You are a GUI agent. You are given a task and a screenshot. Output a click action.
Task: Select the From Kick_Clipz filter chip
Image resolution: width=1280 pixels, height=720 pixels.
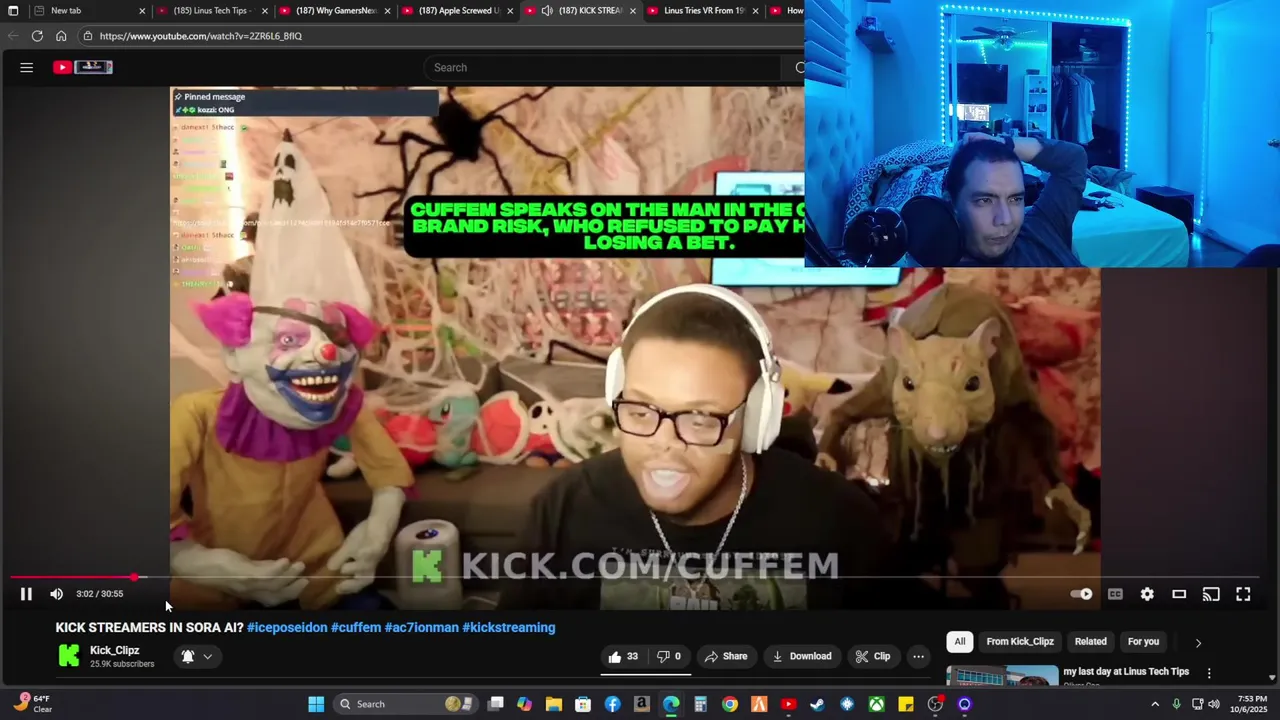pyautogui.click(x=1020, y=641)
